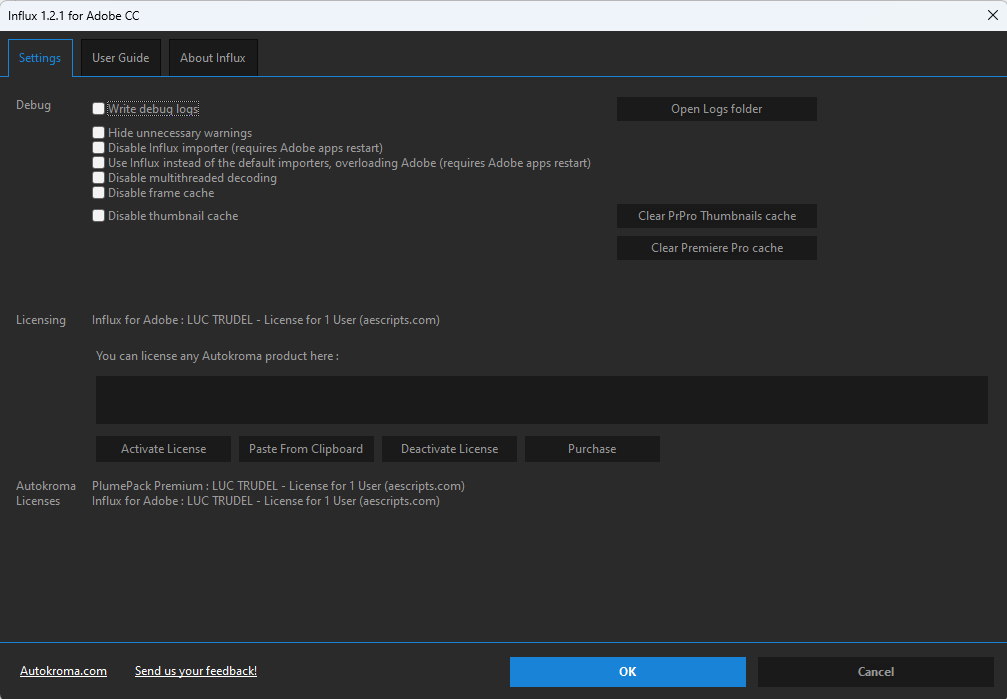Check Disable Influx importer option
This screenshot has width=1007, height=699.
click(x=98, y=148)
